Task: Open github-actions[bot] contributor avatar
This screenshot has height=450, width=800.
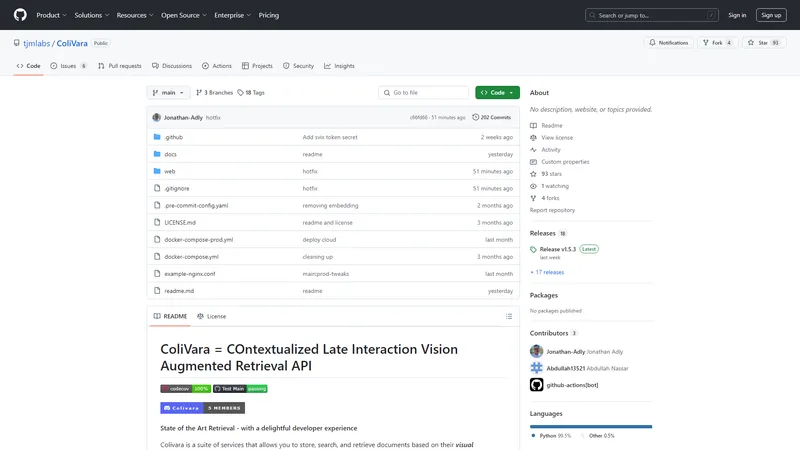Action: point(536,385)
